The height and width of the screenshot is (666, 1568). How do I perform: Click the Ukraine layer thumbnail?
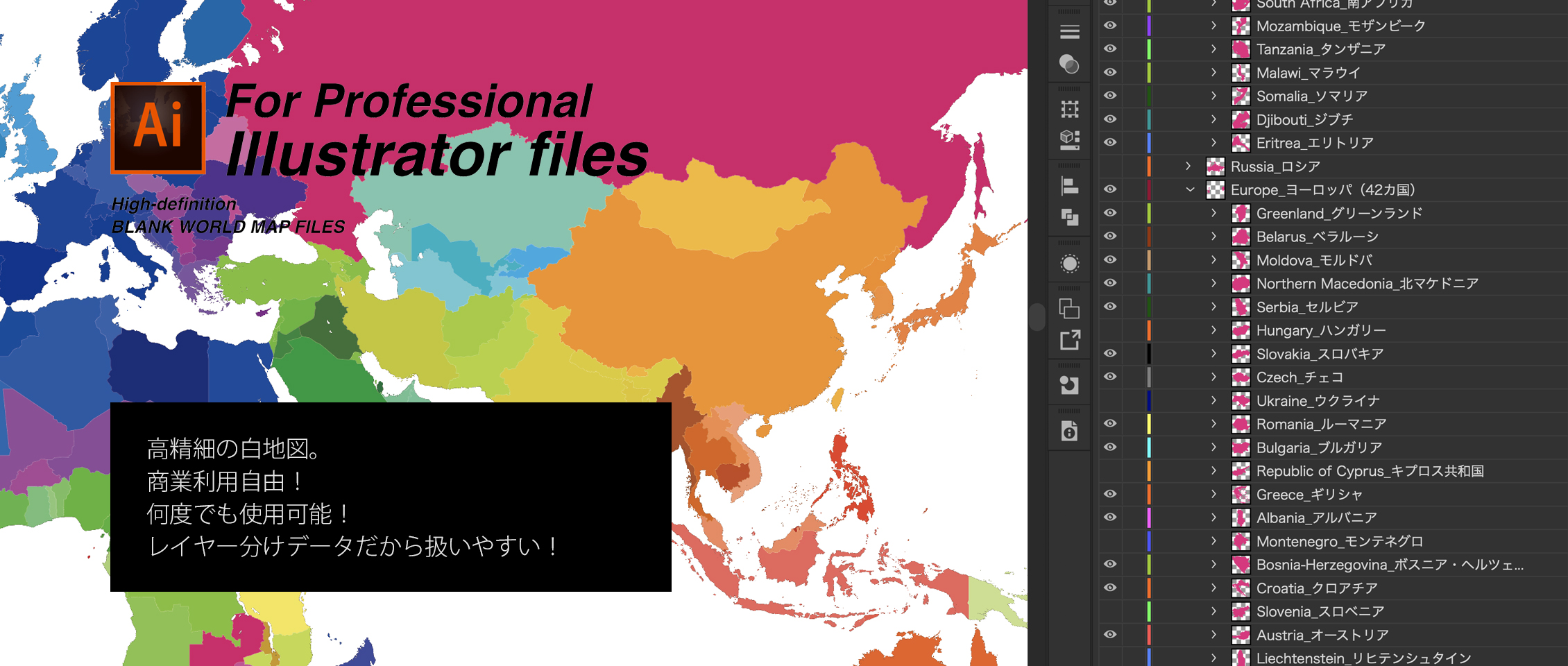pos(1241,401)
